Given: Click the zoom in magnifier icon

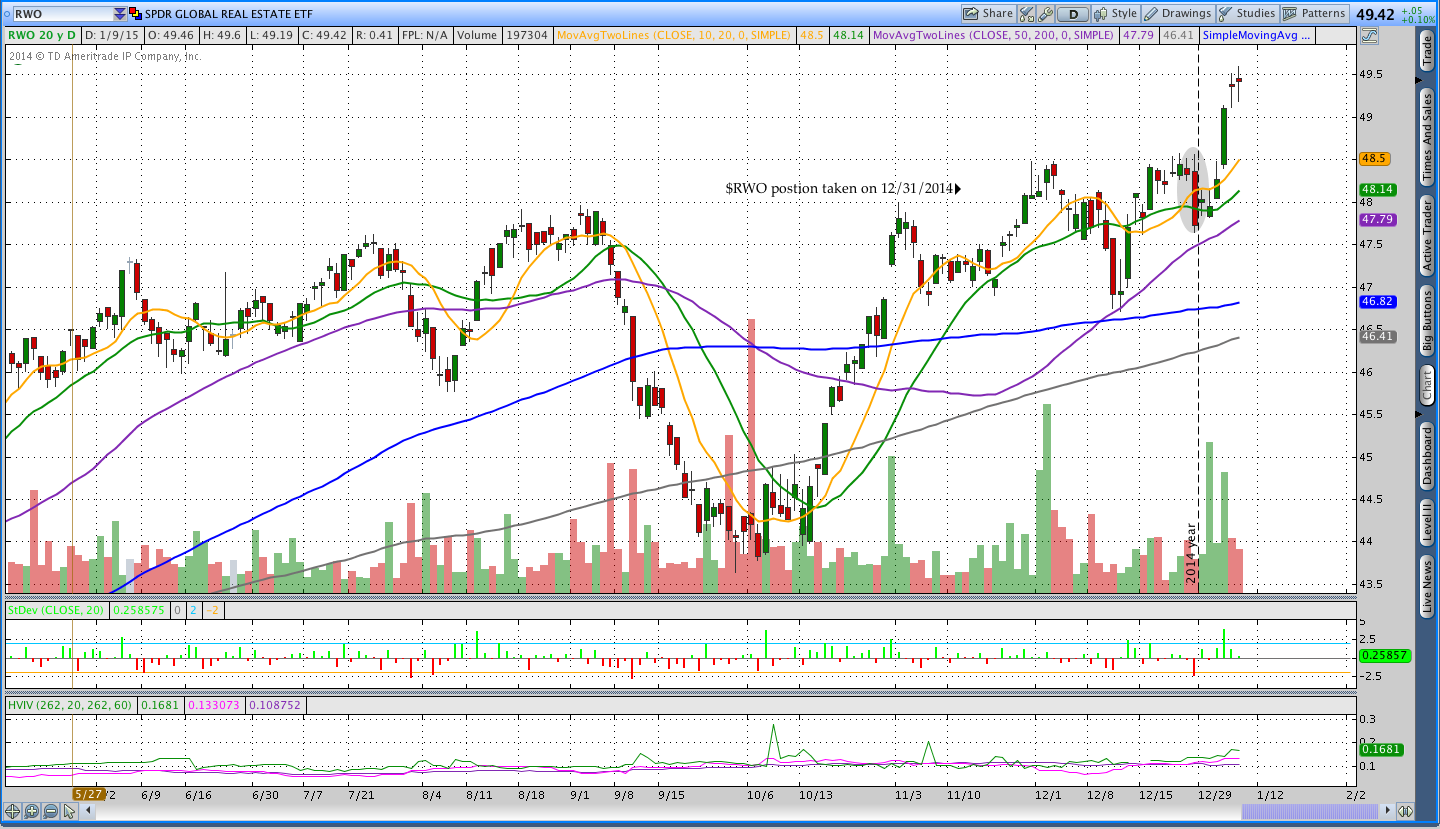Looking at the screenshot, I should pyautogui.click(x=32, y=811).
